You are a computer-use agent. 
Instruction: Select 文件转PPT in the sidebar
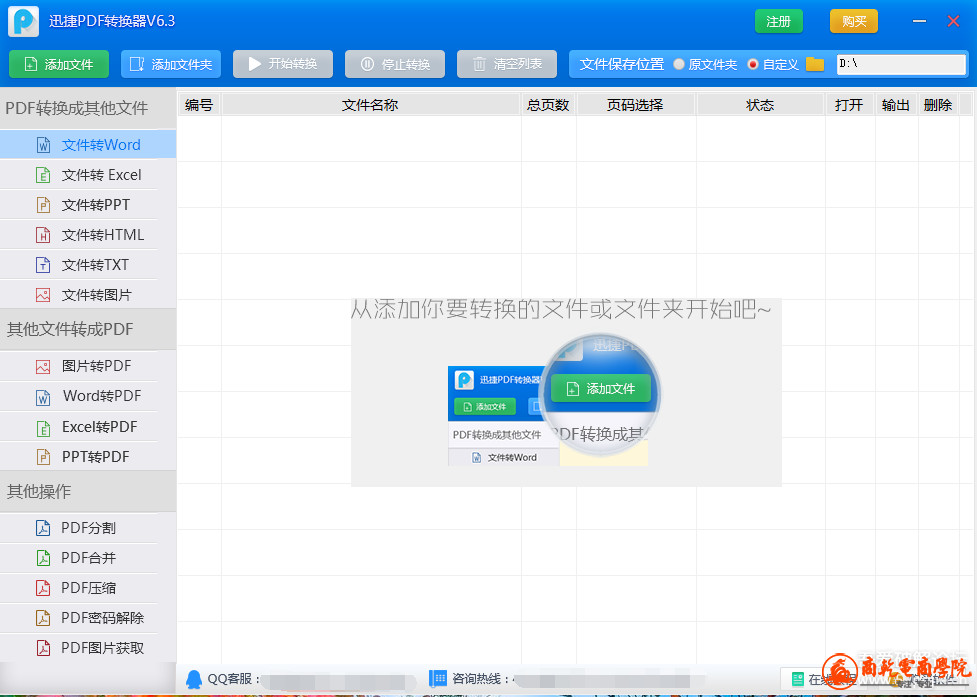88,205
